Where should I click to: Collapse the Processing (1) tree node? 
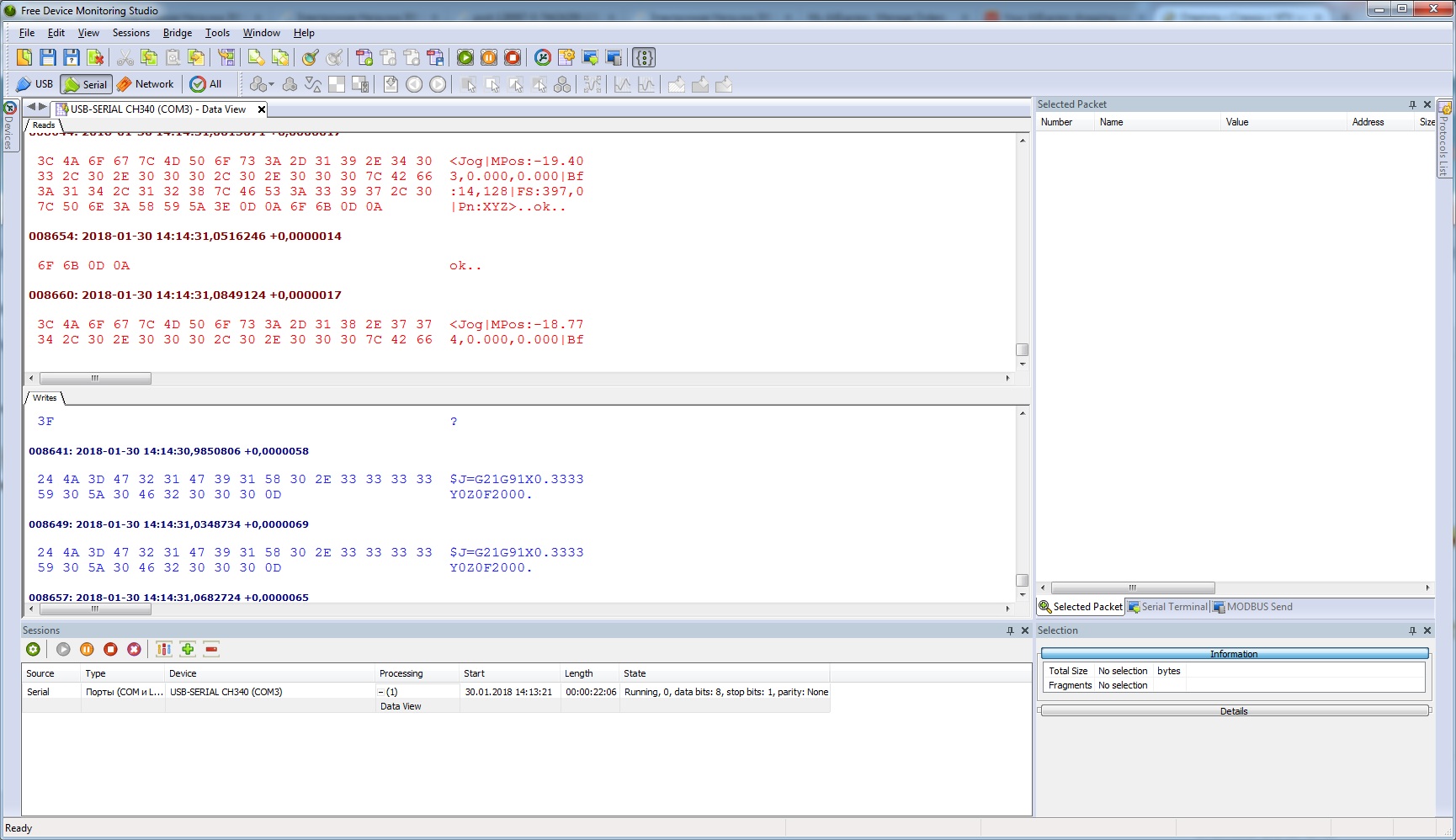point(381,692)
